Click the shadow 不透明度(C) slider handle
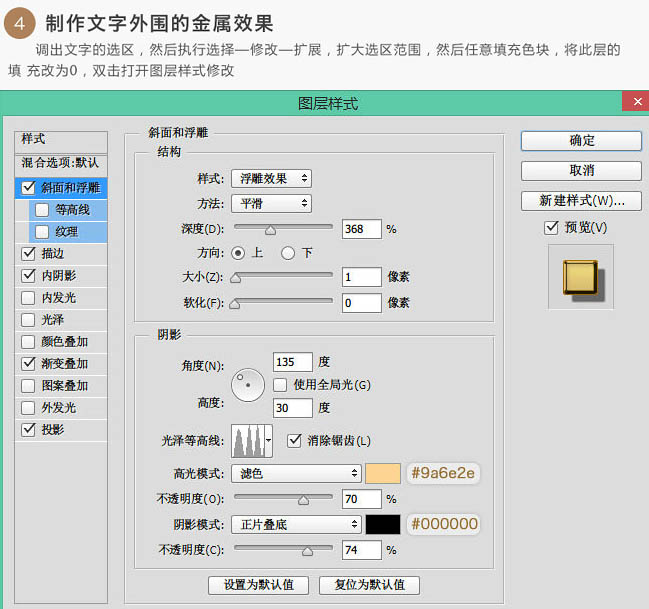Screen dimensions: 649x609 tap(308, 551)
